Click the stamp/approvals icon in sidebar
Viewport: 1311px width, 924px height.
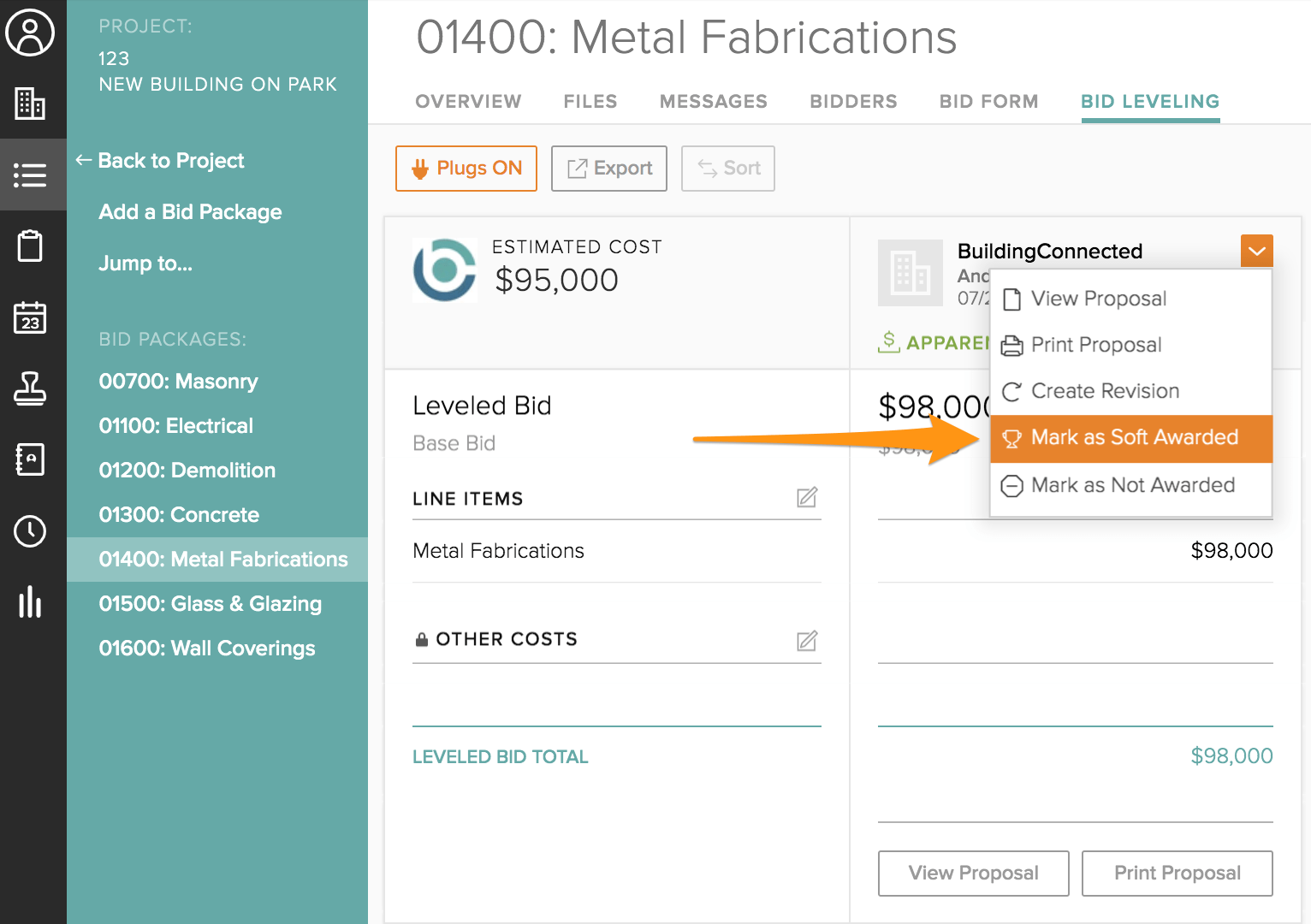pyautogui.click(x=32, y=389)
